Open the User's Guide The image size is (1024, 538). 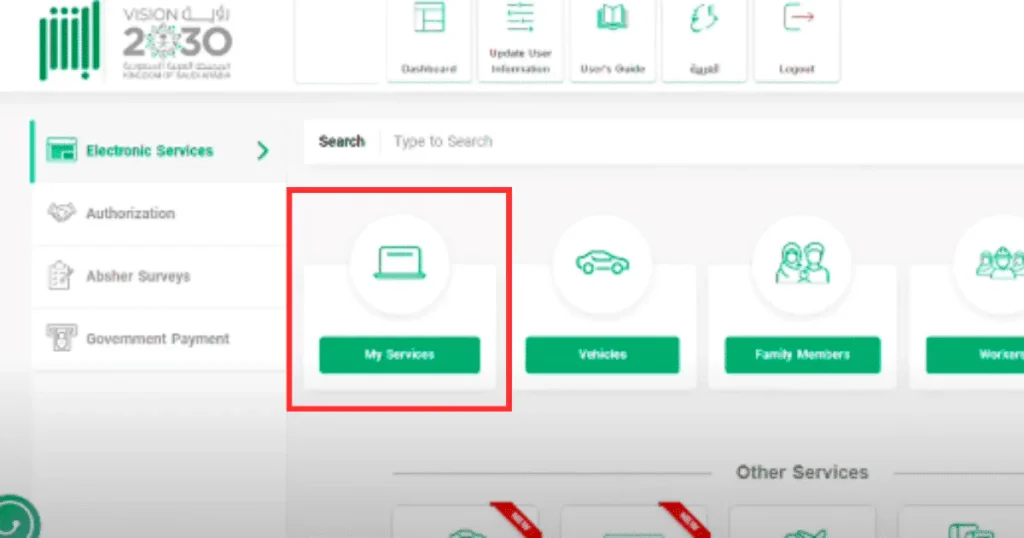[x=613, y=40]
